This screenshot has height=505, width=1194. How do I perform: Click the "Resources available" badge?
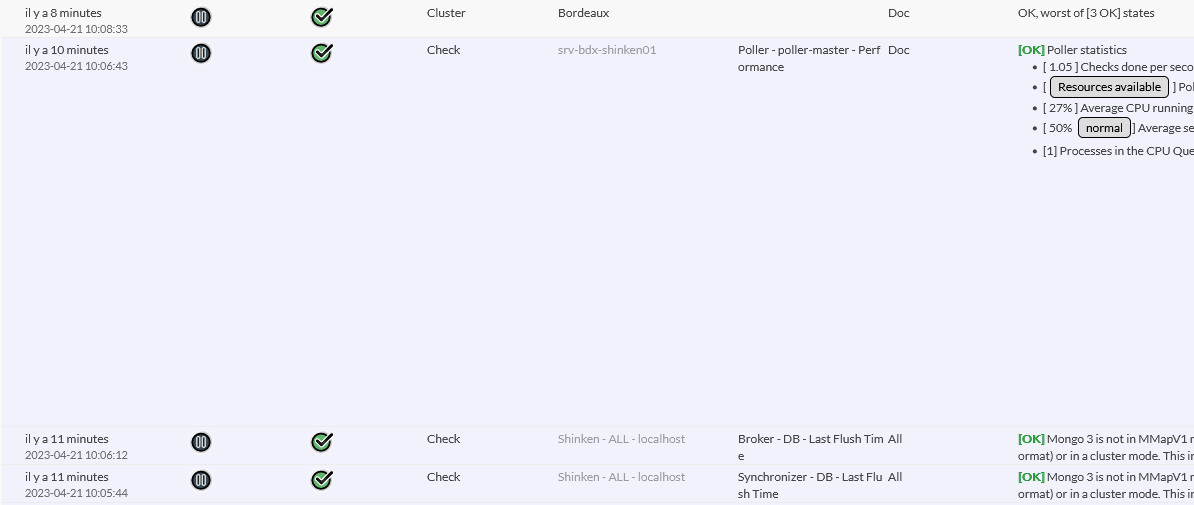tap(1109, 87)
